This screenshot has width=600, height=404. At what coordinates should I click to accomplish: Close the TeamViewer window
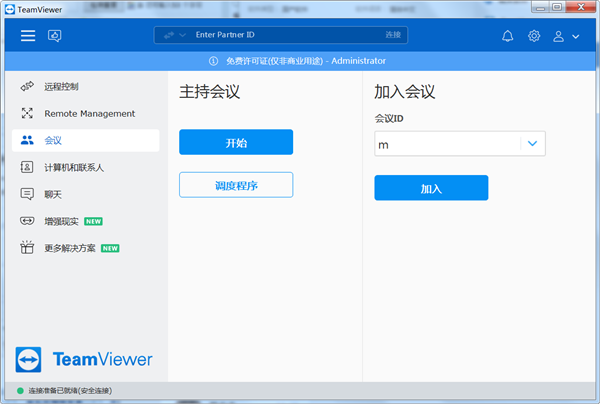coord(581,7)
